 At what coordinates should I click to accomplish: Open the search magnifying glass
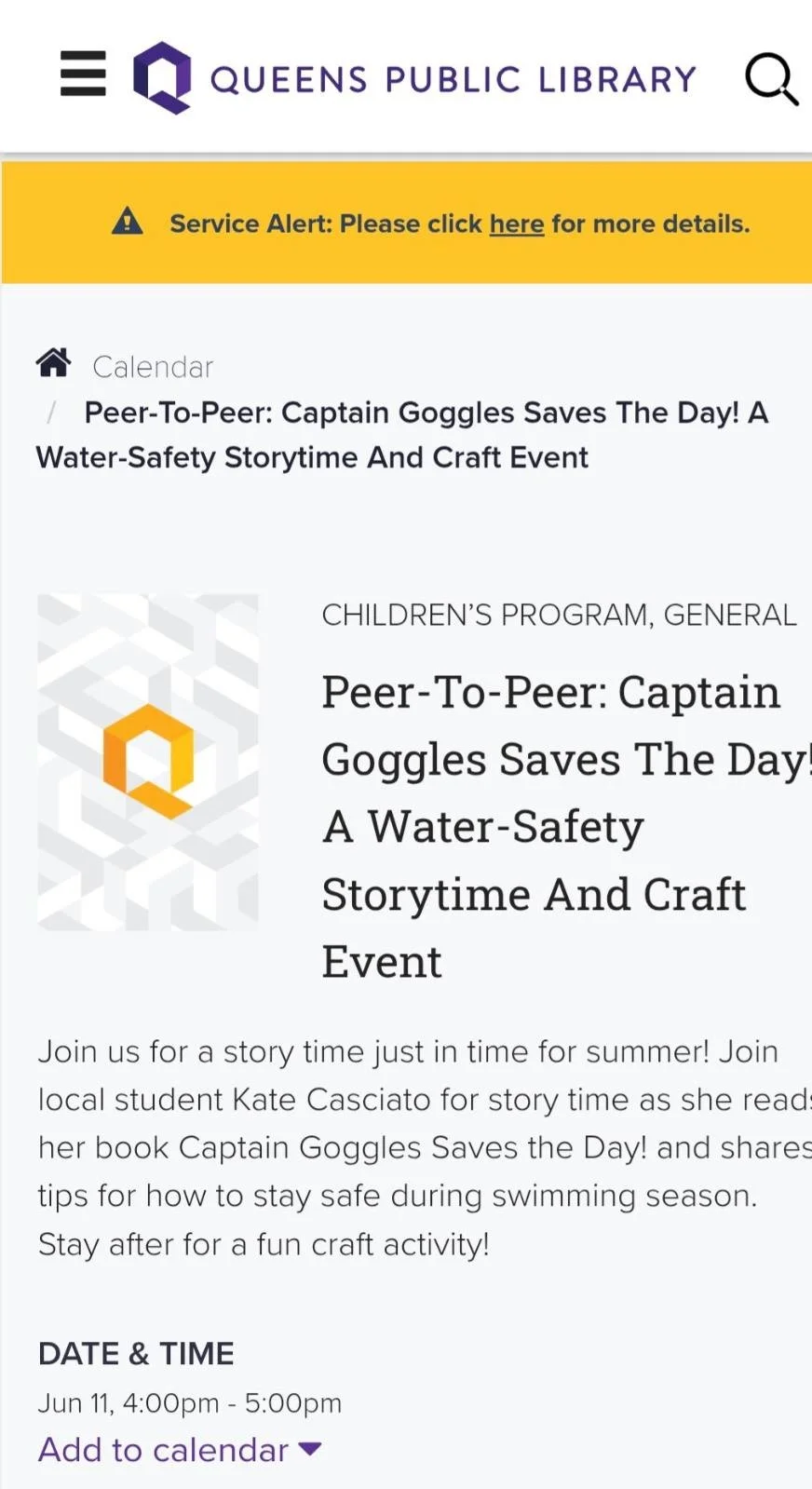click(772, 79)
